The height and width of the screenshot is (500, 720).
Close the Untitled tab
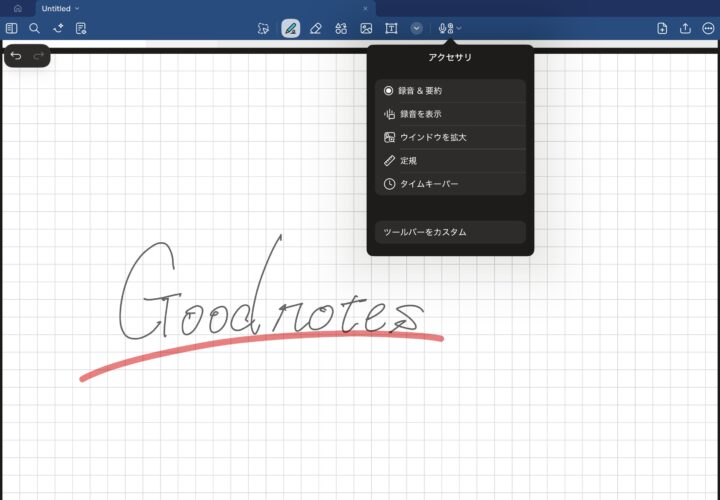[366, 8]
